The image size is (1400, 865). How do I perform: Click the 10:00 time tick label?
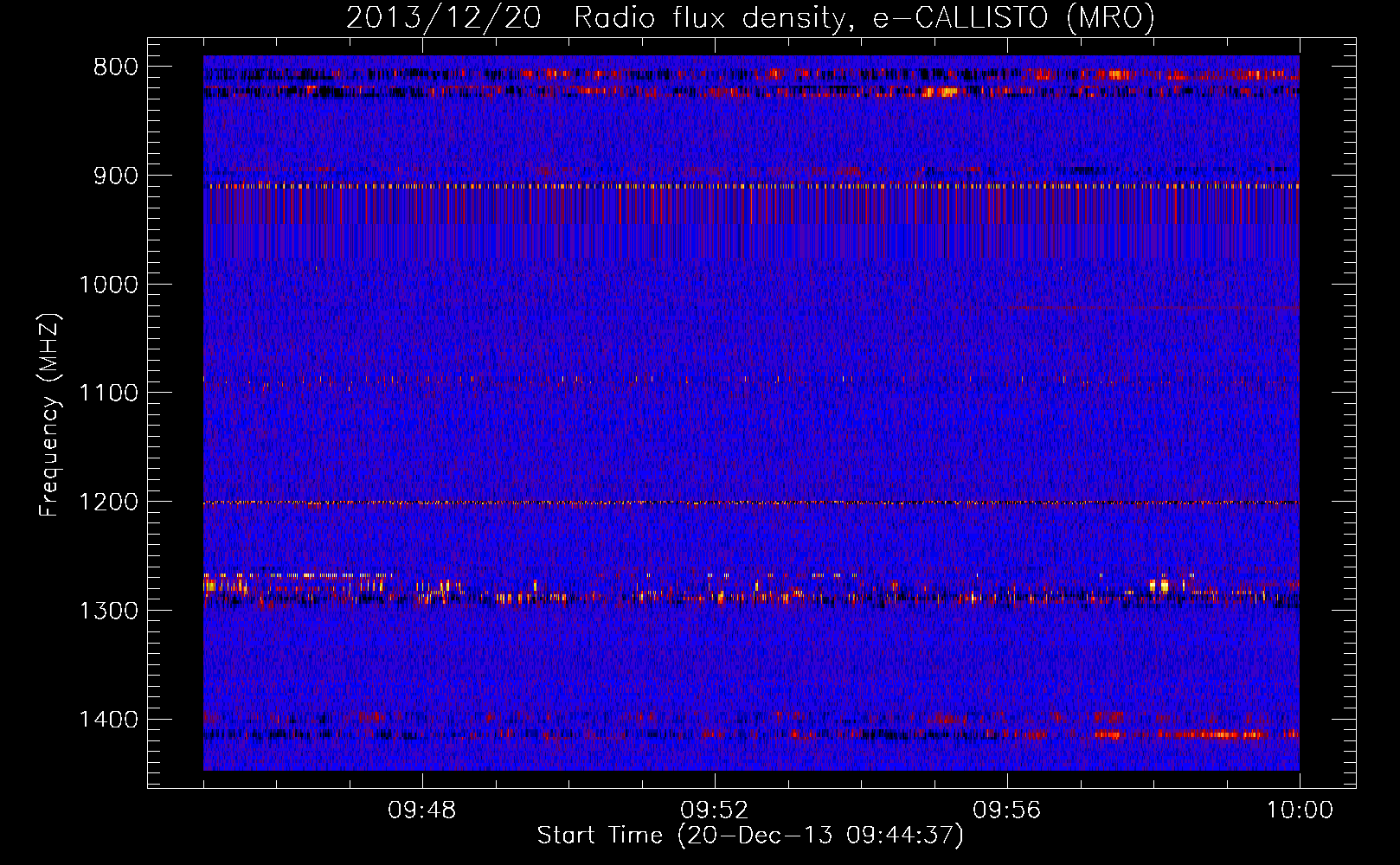point(1300,811)
